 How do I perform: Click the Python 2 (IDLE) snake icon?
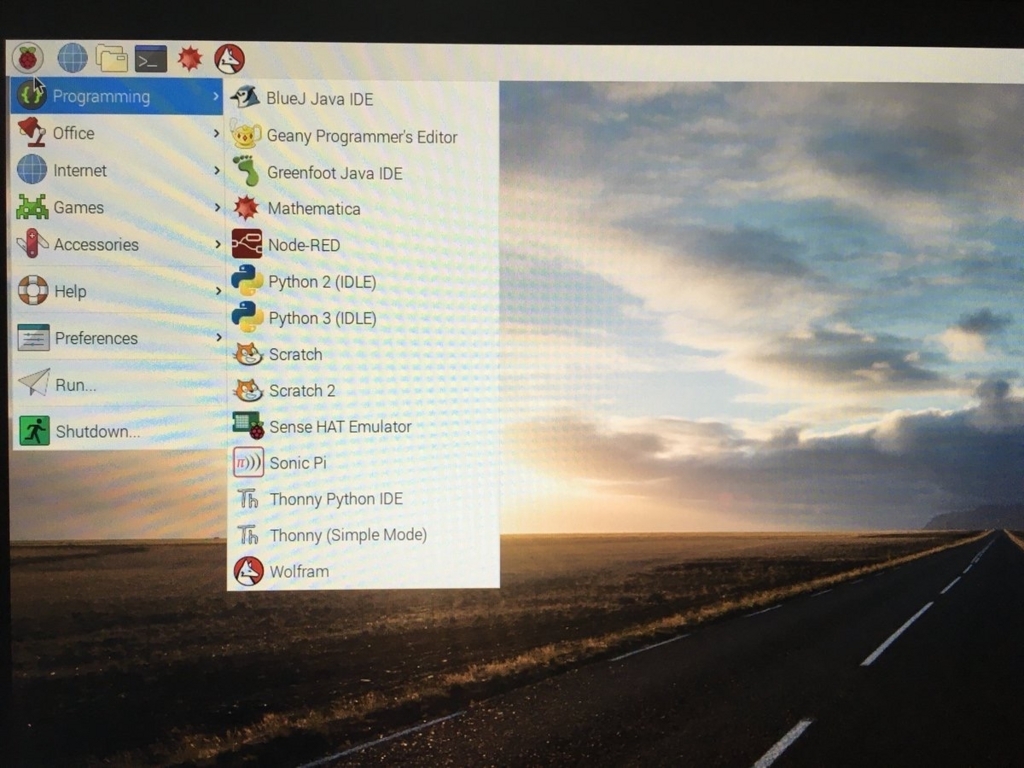(x=247, y=281)
